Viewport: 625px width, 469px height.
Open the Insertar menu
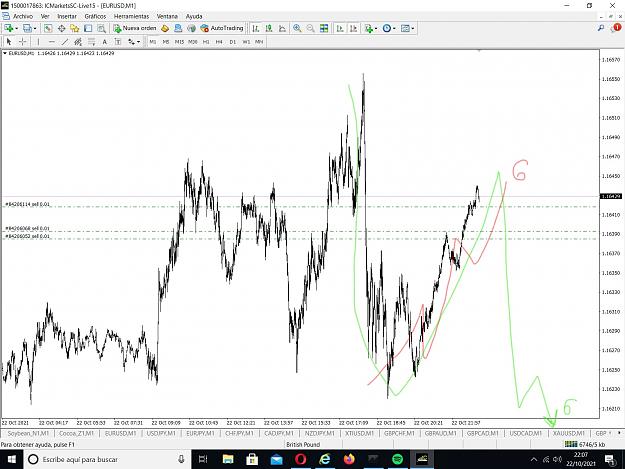(67, 16)
